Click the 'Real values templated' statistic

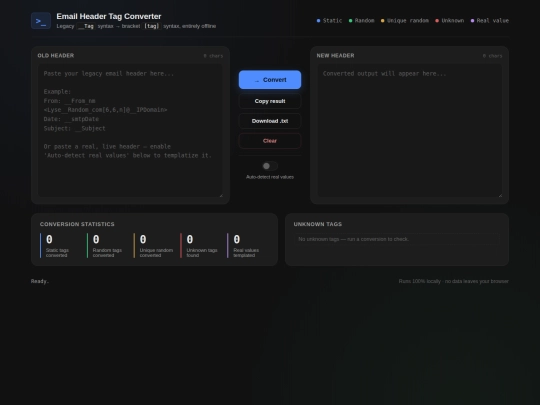click(248, 246)
